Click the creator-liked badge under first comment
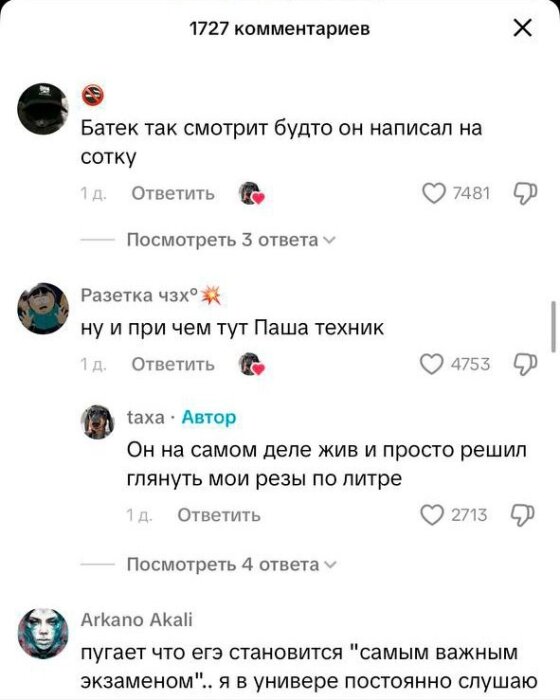This screenshot has height=700, width=560. click(x=251, y=193)
